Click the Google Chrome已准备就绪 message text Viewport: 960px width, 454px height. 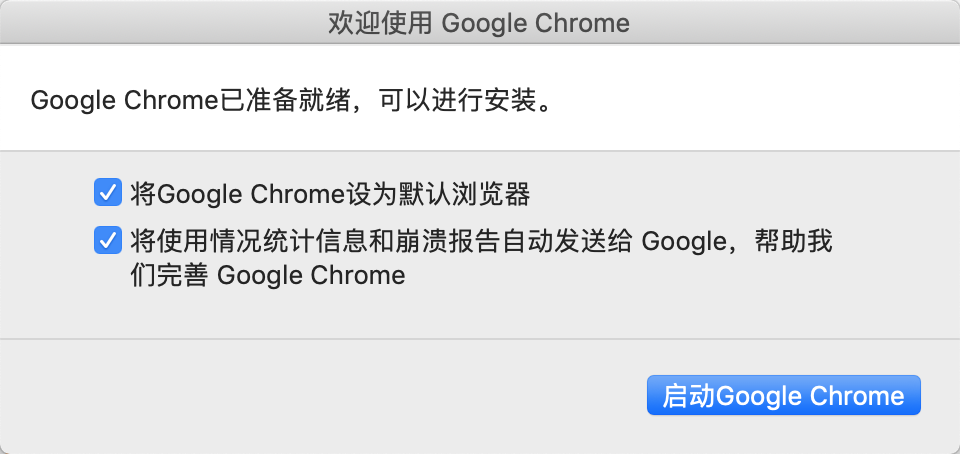(x=182, y=100)
